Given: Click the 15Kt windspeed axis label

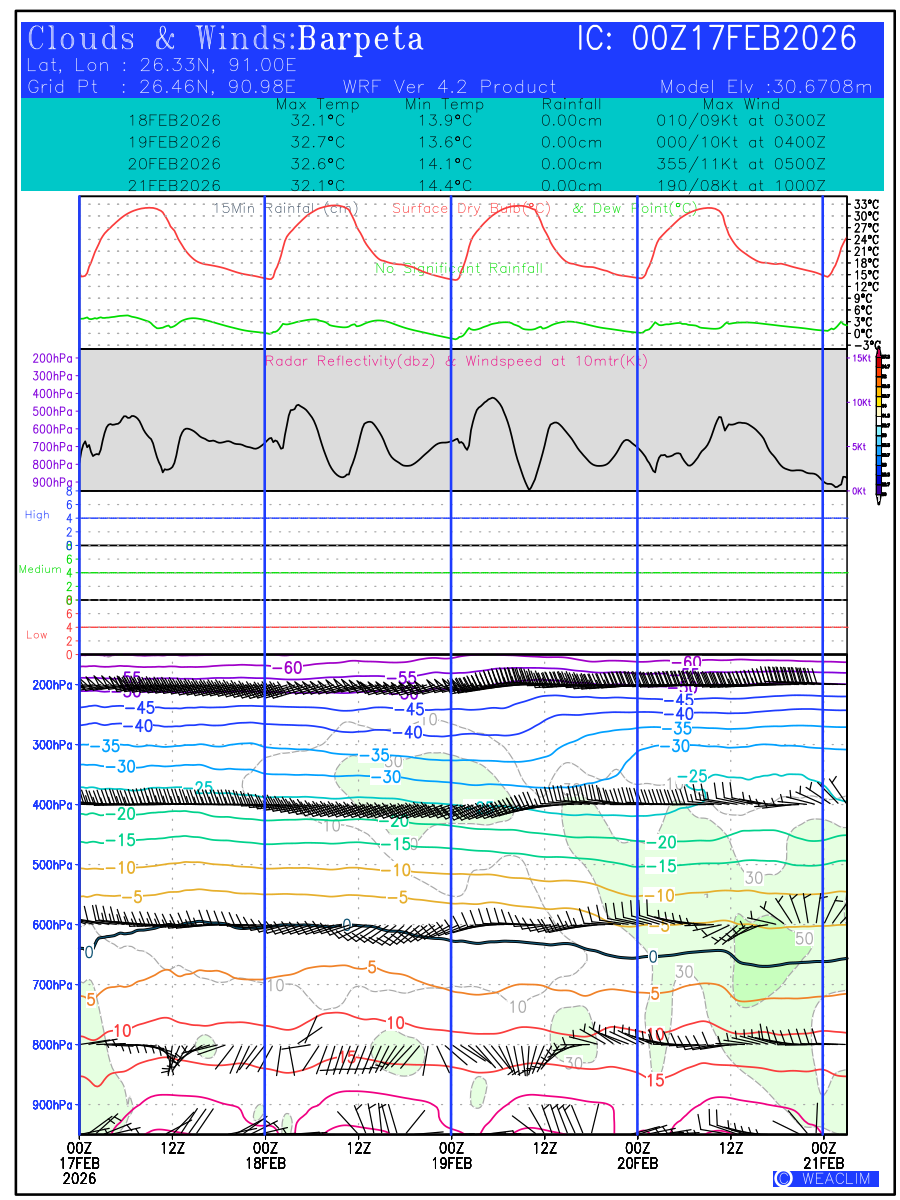Looking at the screenshot, I should coord(861,358).
